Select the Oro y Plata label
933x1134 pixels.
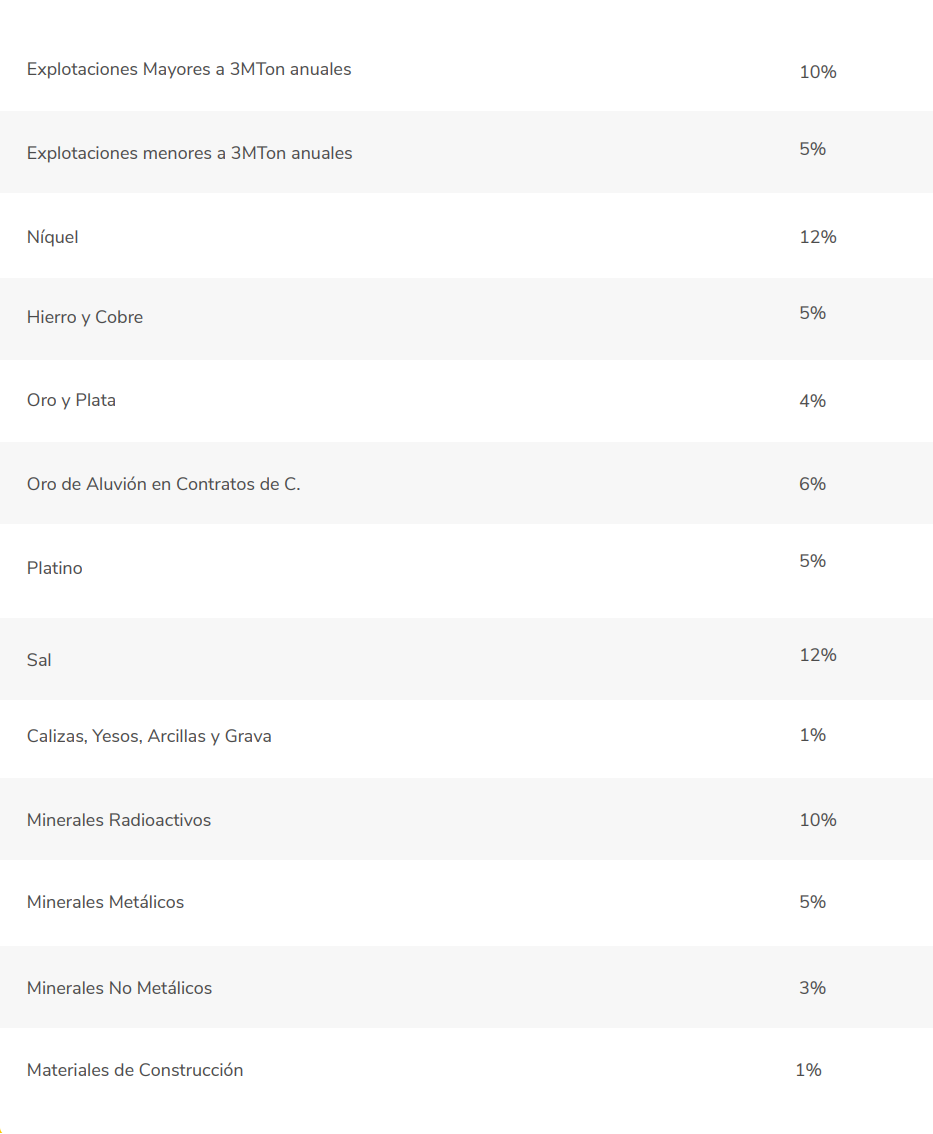click(71, 400)
